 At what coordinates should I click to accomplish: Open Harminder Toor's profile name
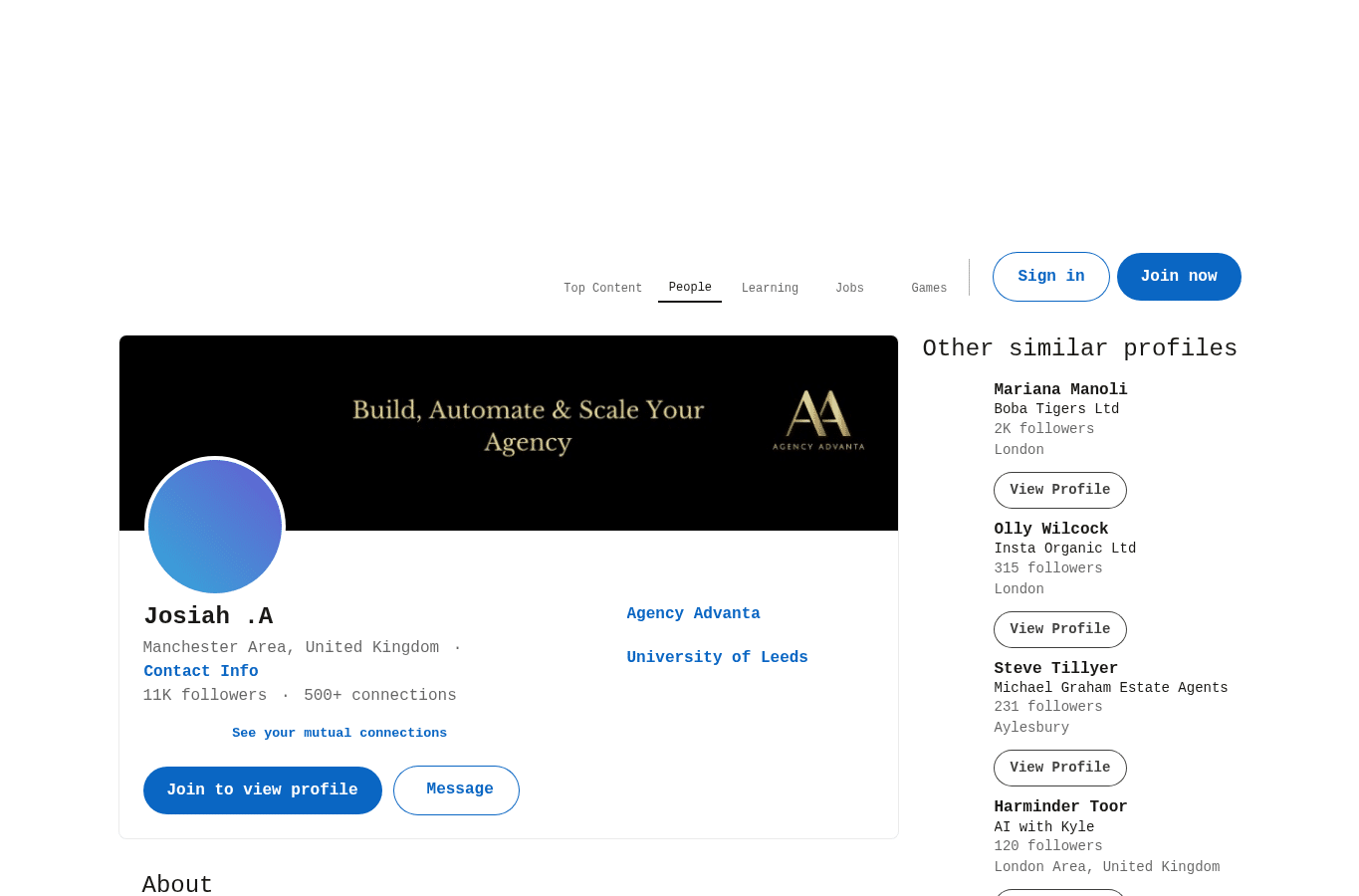[1060, 807]
